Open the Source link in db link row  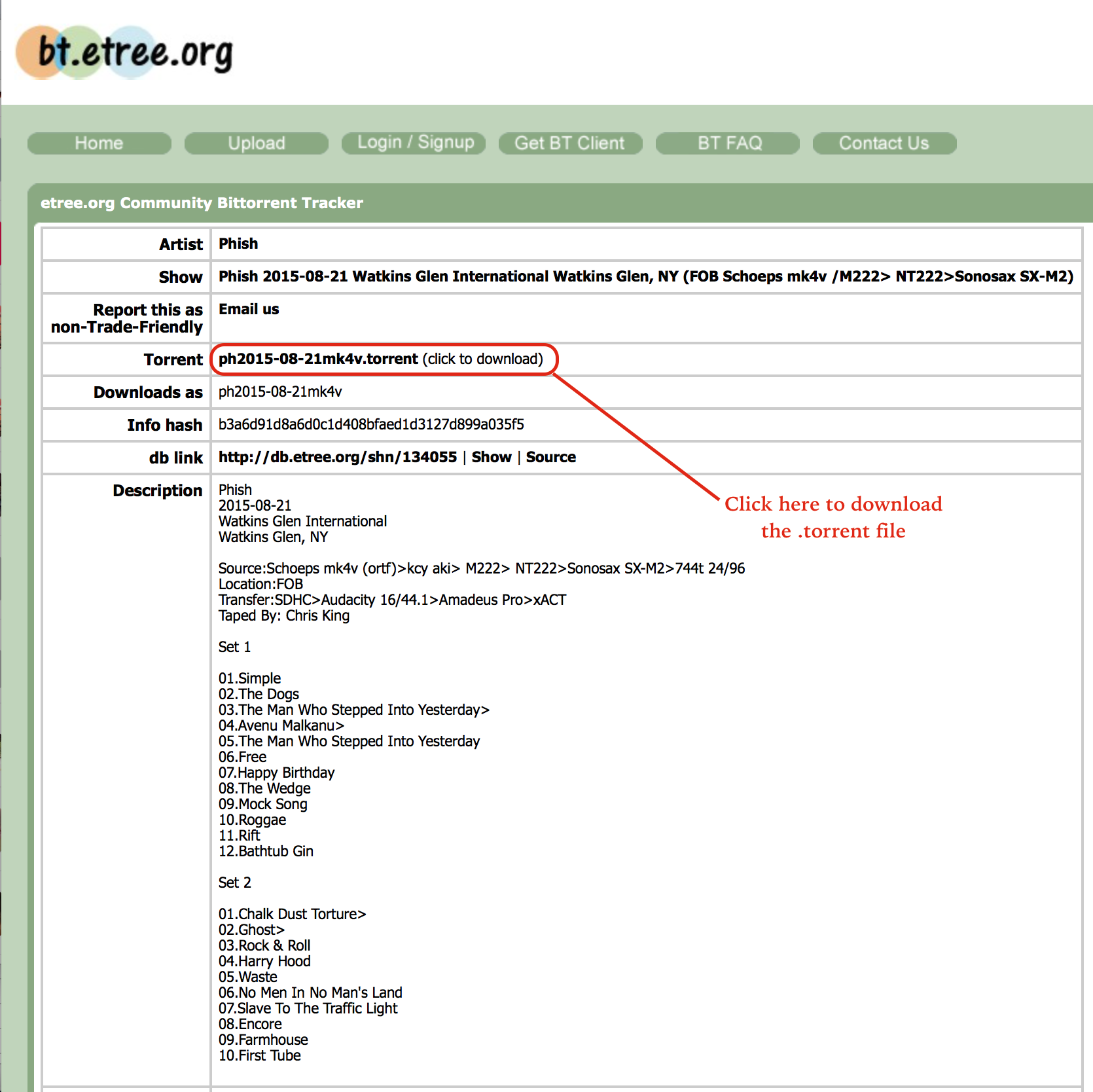pos(550,457)
